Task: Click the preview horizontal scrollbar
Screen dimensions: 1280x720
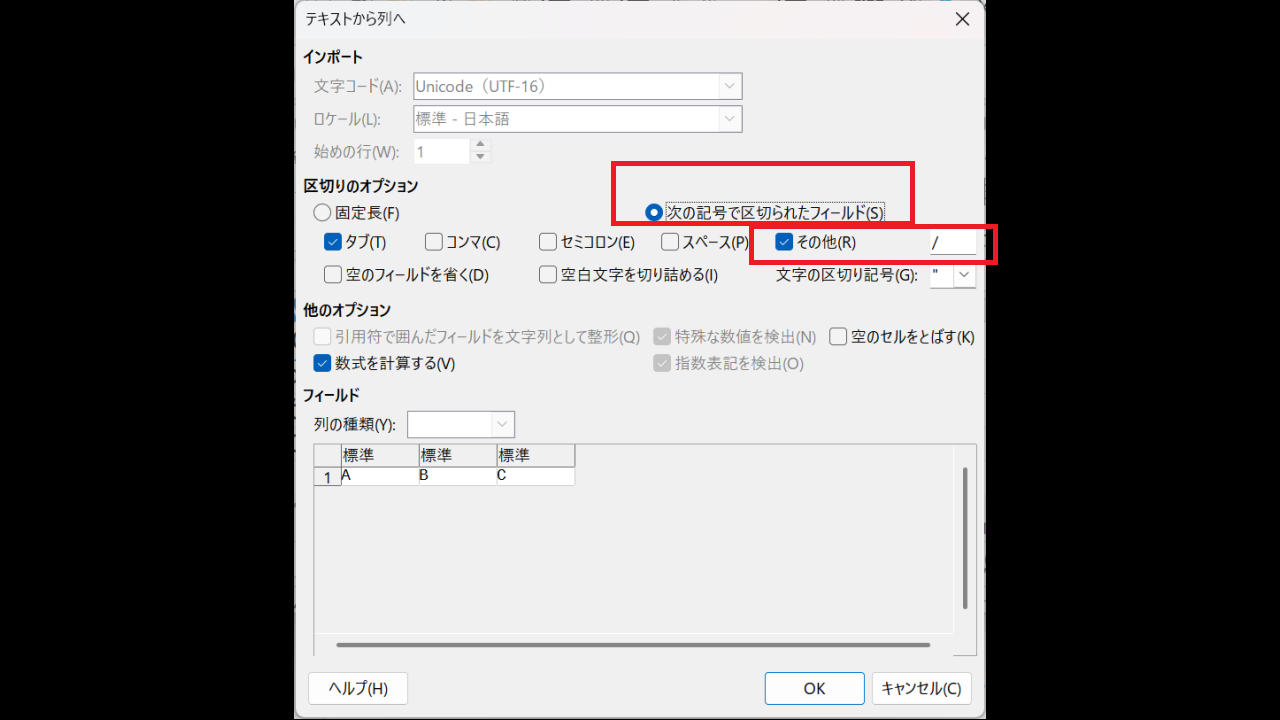Action: (x=633, y=645)
